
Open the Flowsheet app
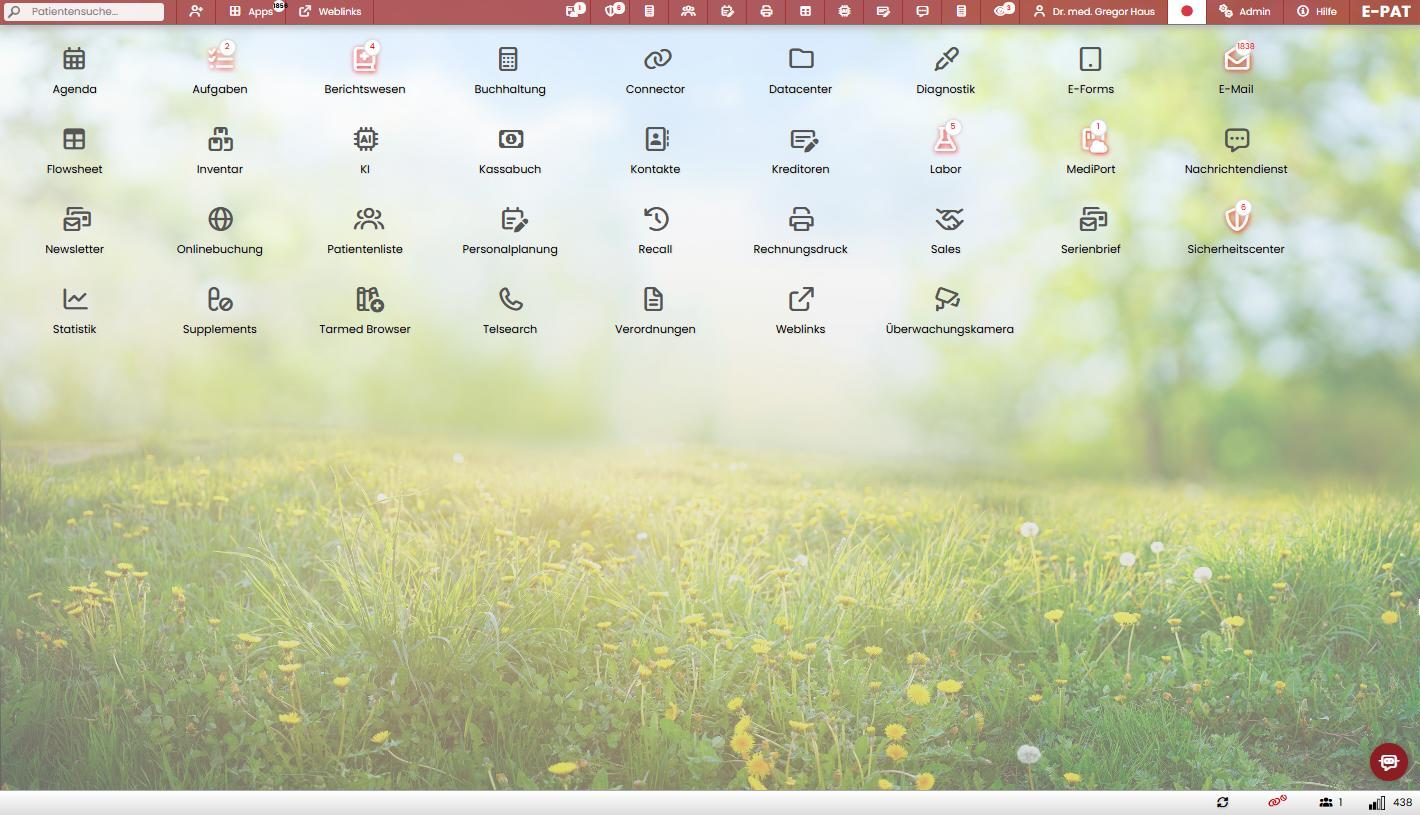(74, 149)
